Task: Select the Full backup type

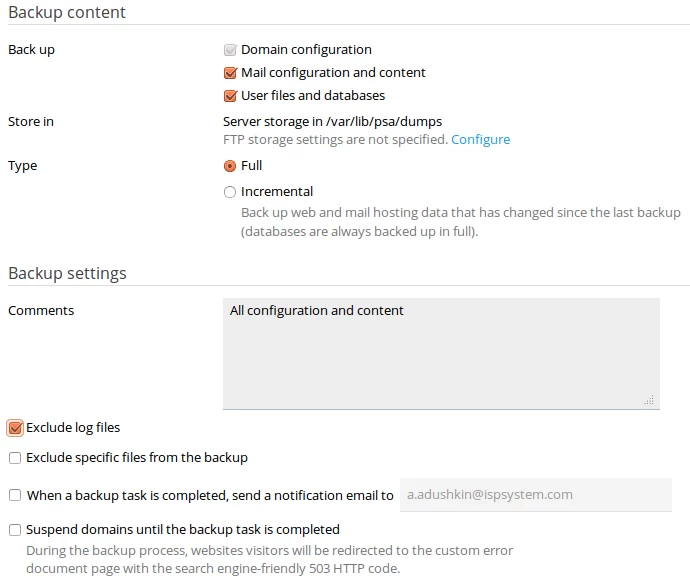Action: point(230,166)
